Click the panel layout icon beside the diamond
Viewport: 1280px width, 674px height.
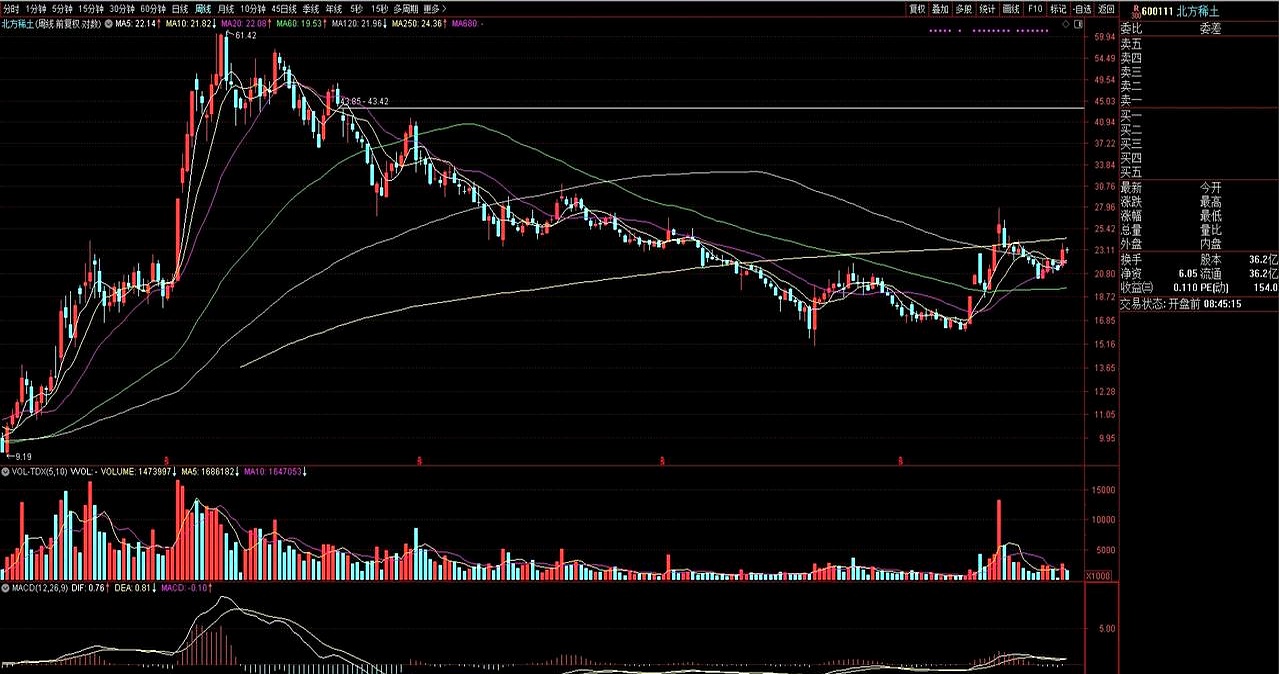tap(1077, 22)
